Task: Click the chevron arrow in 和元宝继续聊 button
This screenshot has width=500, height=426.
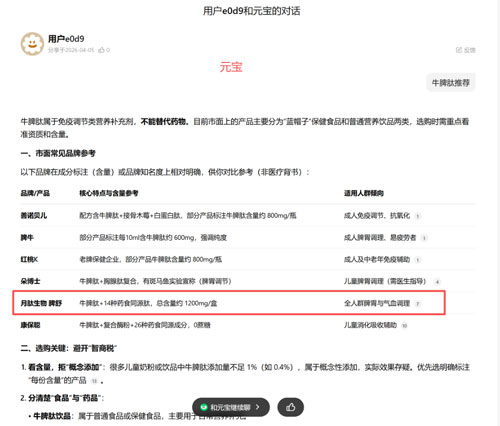Action: [257, 407]
